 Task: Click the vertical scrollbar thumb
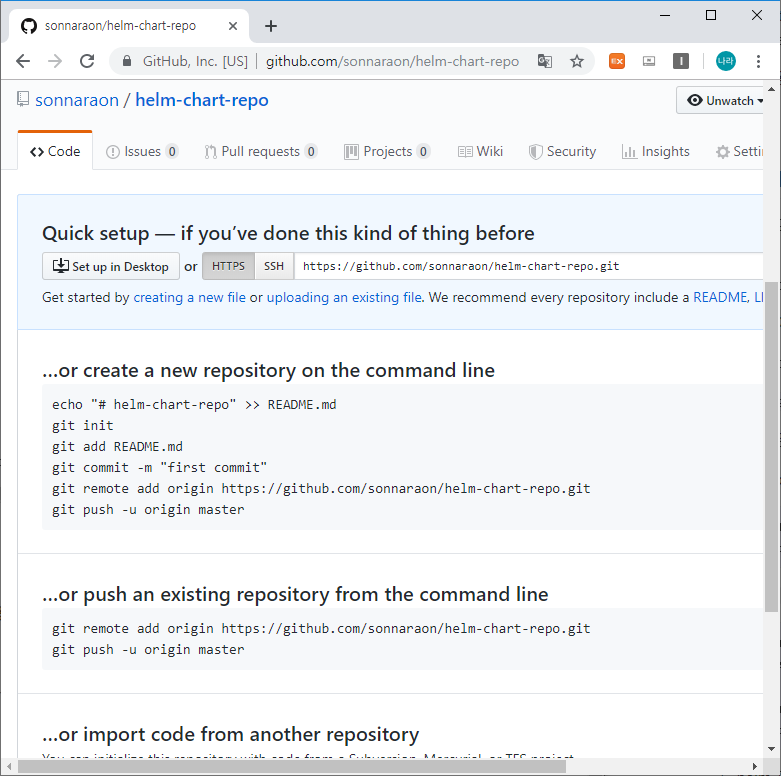tap(772, 447)
